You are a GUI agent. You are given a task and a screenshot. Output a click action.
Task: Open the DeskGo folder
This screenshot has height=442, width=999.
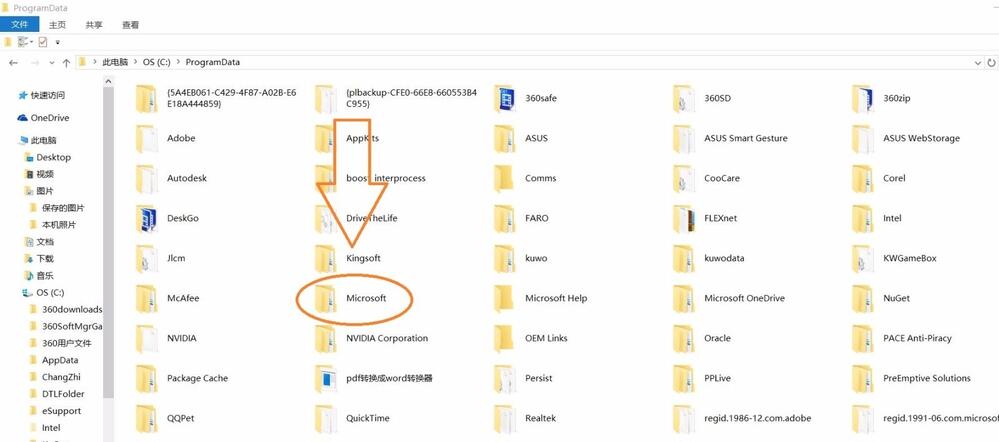pyautogui.click(x=168, y=218)
